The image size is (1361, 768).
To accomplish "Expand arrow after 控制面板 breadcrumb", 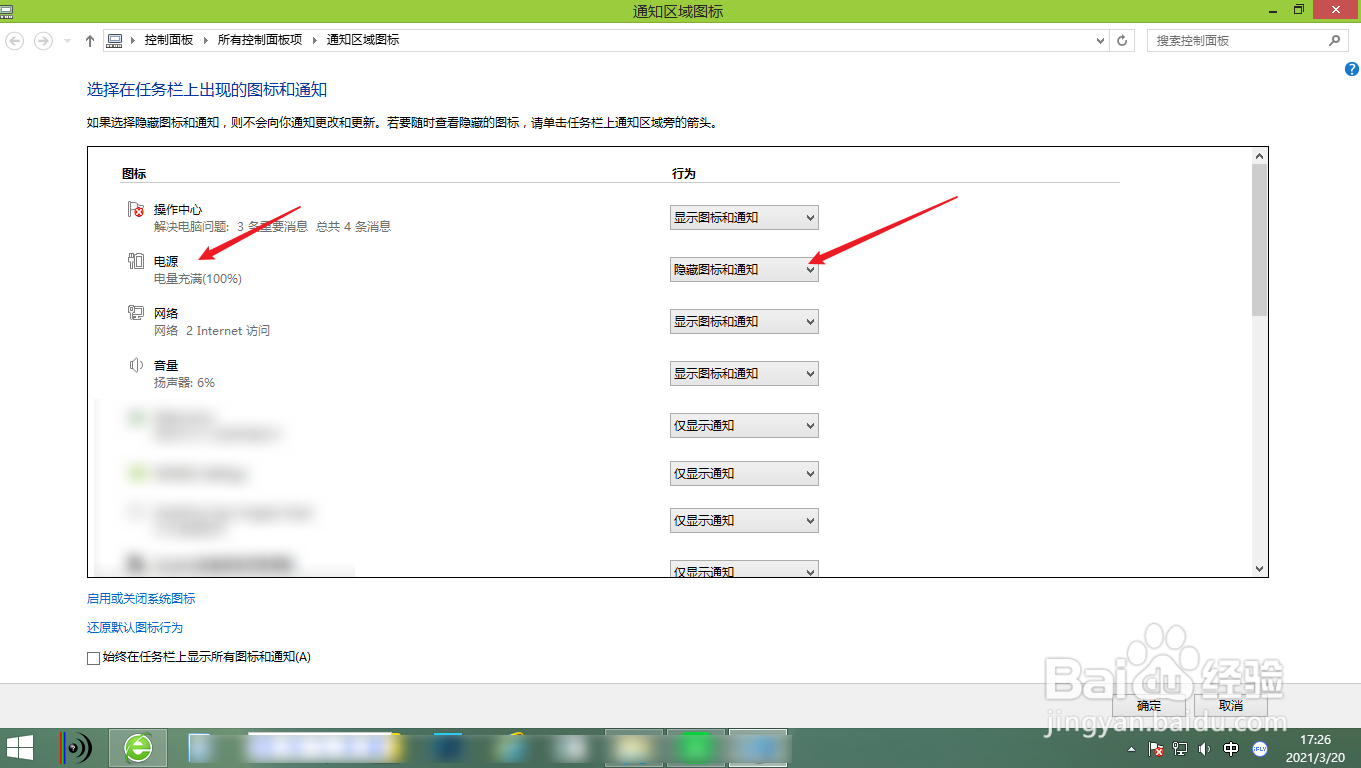I will (205, 40).
